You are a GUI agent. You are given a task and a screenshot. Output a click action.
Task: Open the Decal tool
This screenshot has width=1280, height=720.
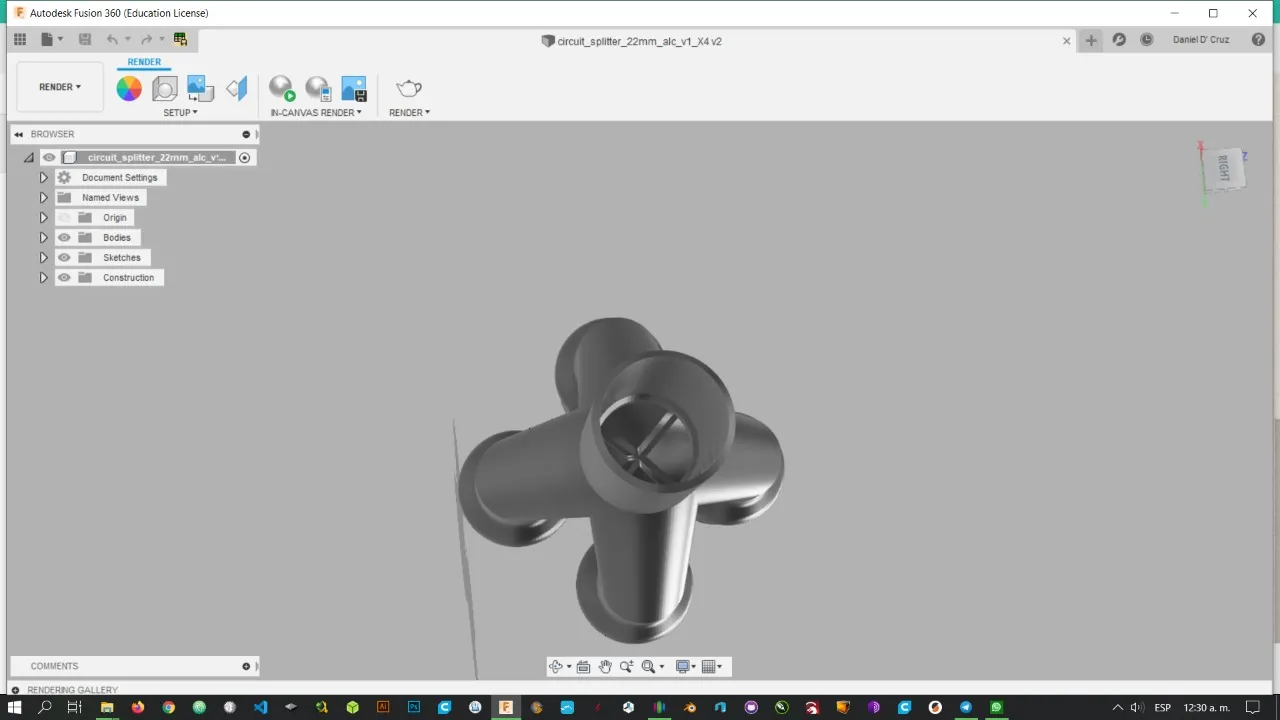200,88
